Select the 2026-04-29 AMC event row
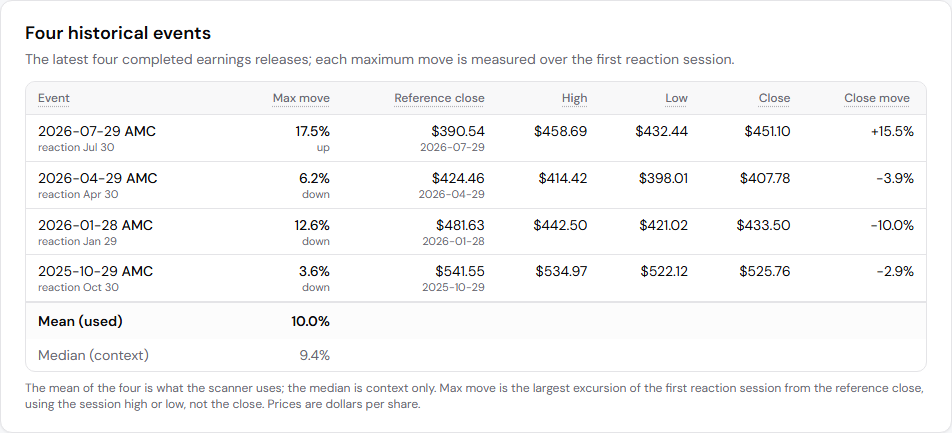Viewport: 952px width, 433px height. pos(476,185)
